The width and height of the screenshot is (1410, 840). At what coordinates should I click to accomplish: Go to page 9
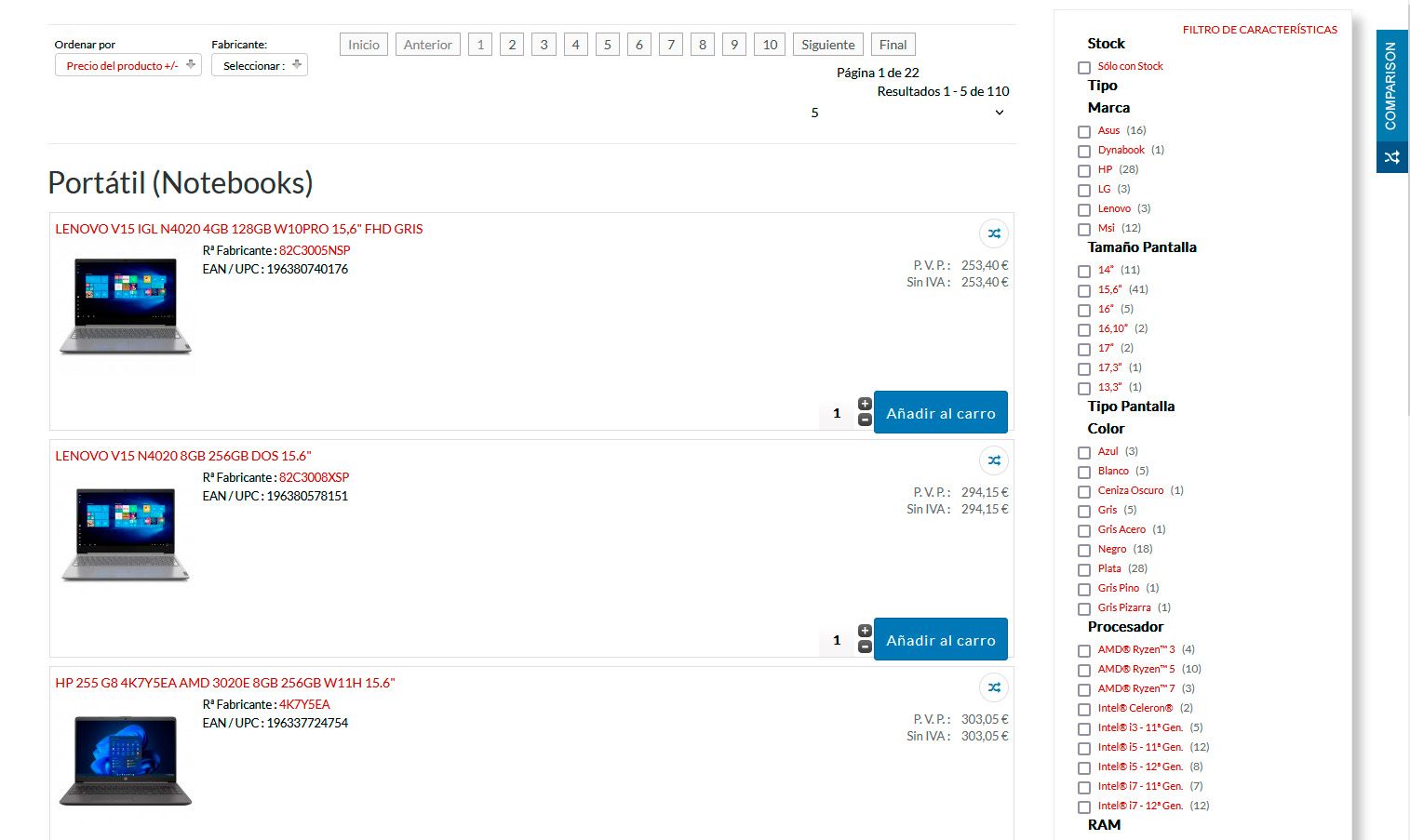click(x=734, y=45)
